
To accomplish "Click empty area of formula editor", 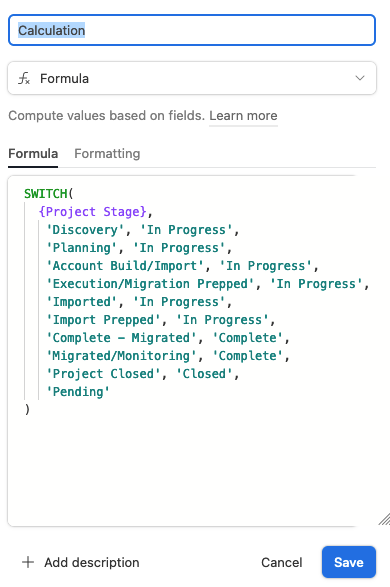I will click(187, 468).
